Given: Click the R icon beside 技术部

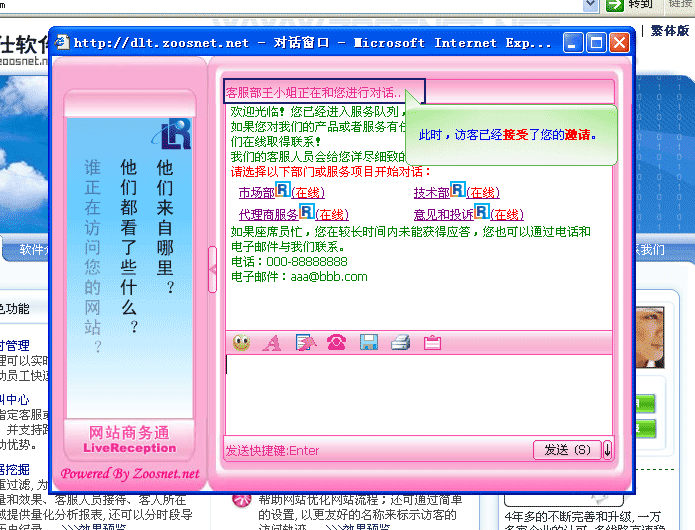Looking at the screenshot, I should point(458,189).
